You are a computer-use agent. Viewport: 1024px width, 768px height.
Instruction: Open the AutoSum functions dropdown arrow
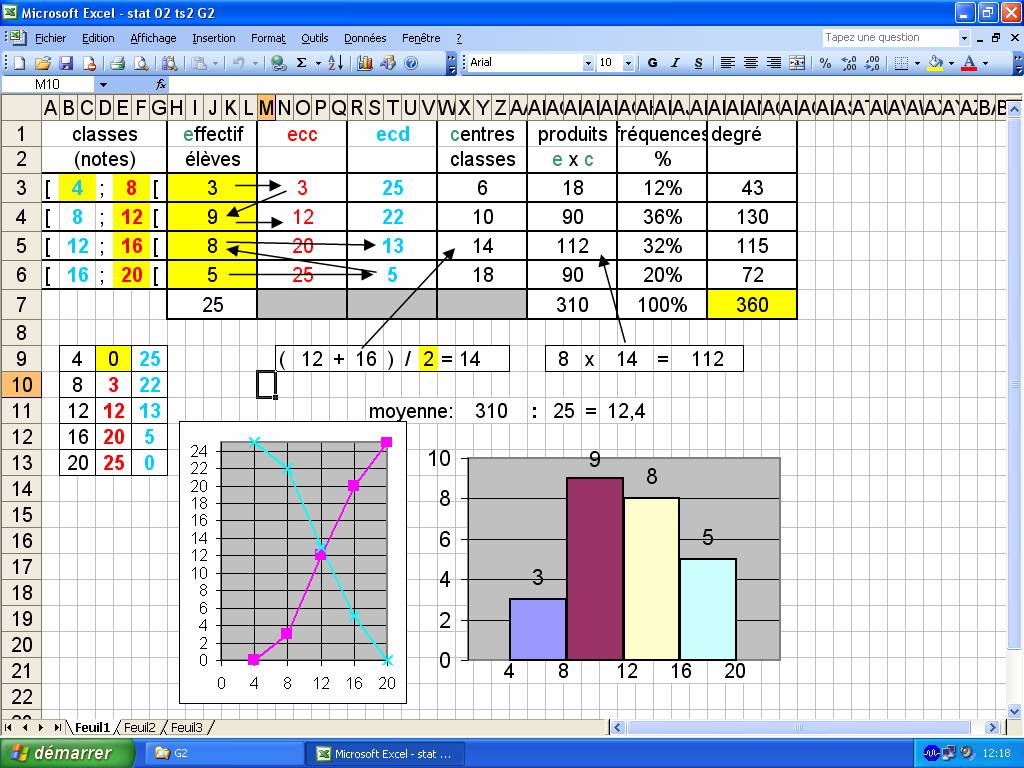318,63
